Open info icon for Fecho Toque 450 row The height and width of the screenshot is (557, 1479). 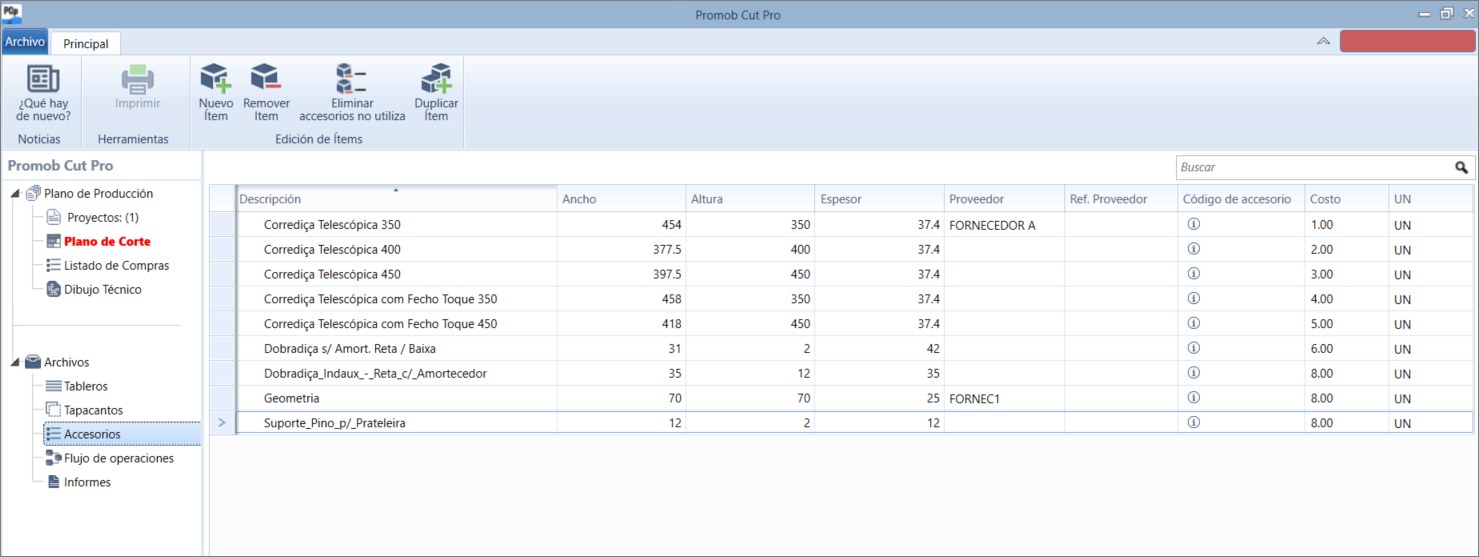1193,323
